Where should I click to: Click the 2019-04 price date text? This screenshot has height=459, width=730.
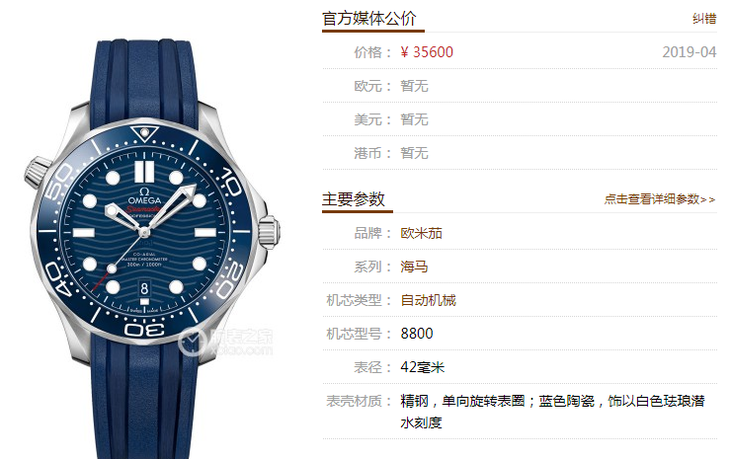[689, 52]
